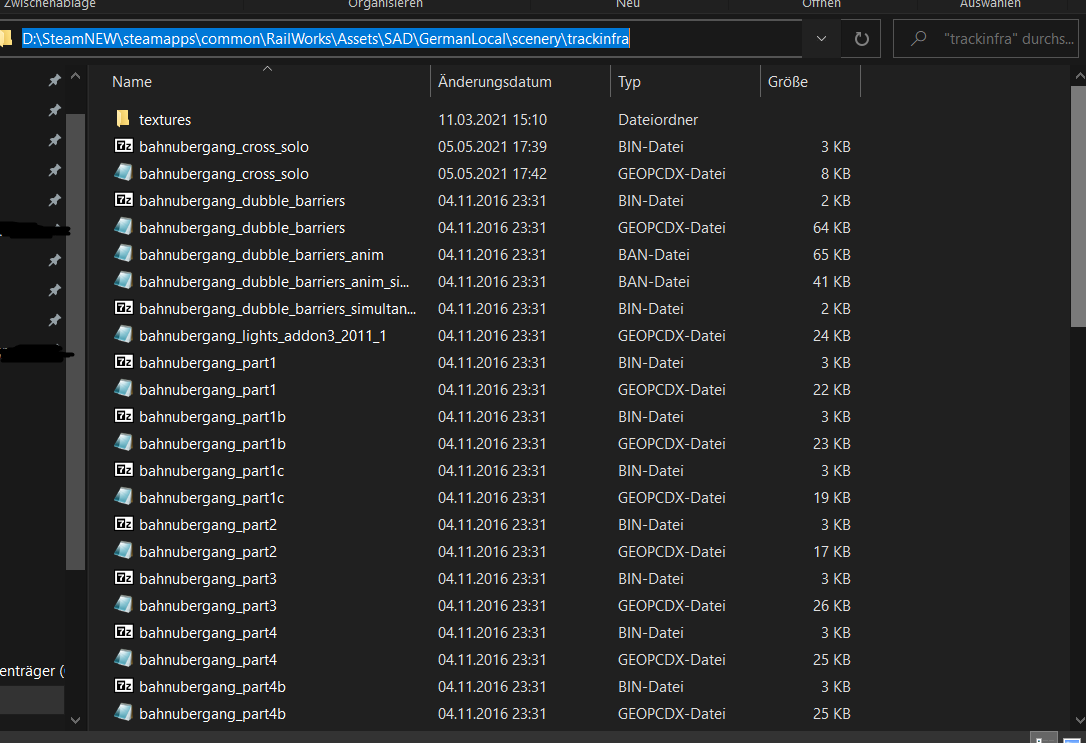Sort files by the Typ column header

click(x=630, y=82)
